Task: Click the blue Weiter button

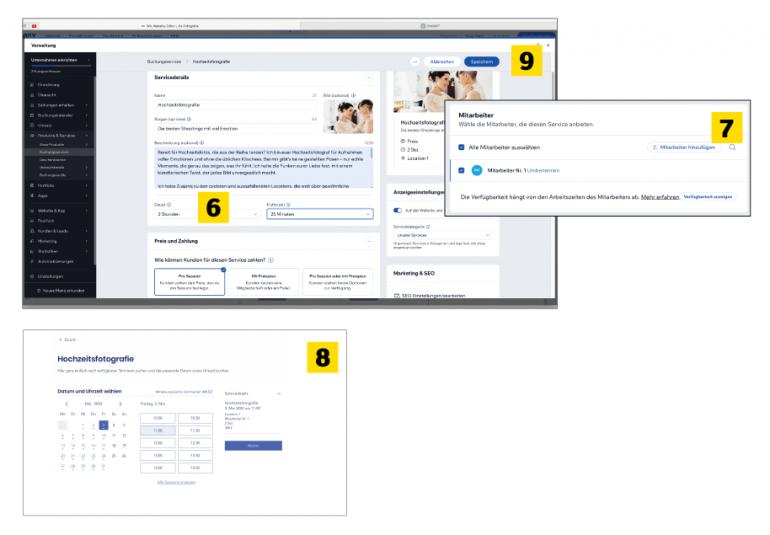Action: (253, 446)
